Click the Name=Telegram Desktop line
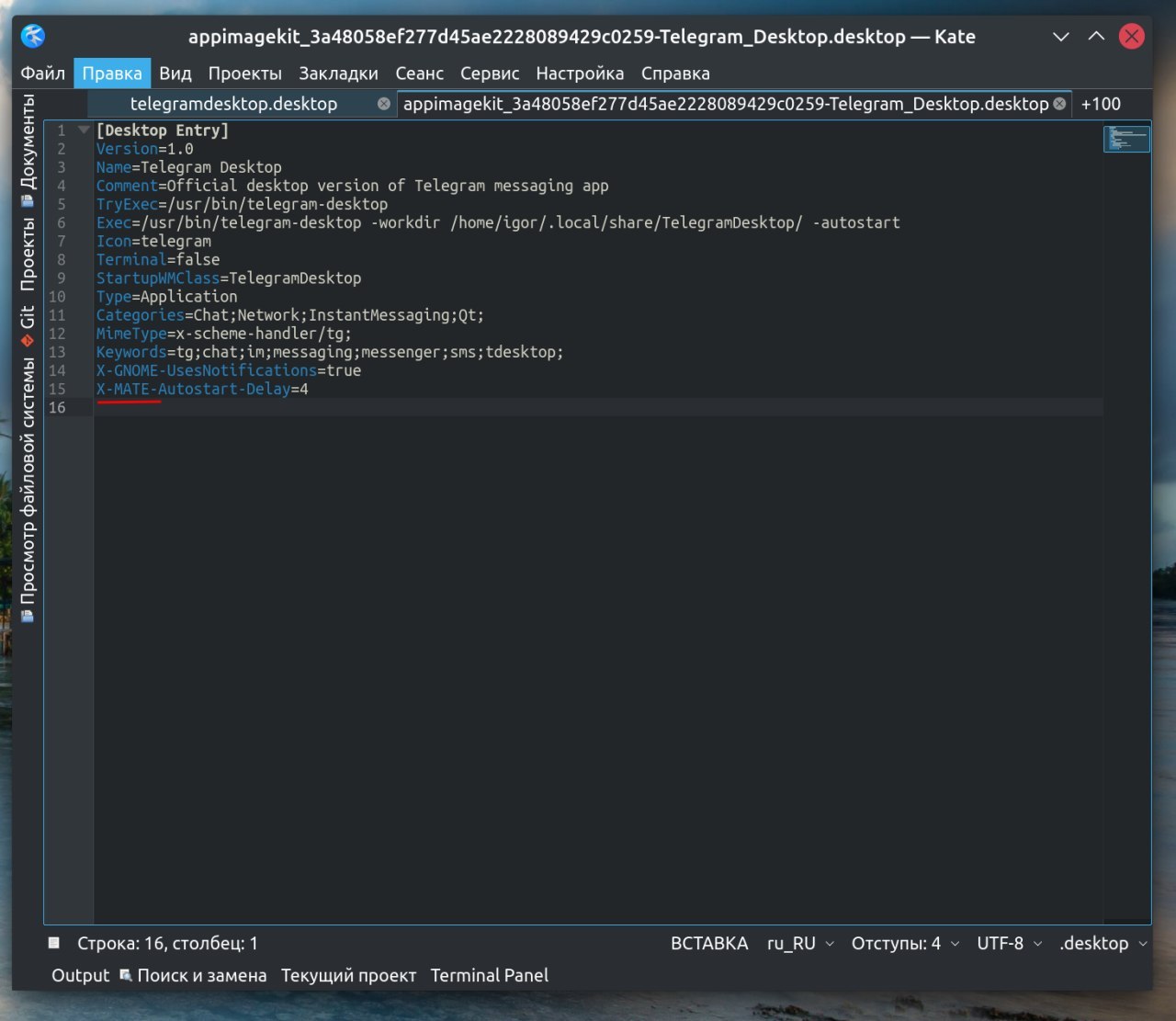This screenshot has height=1021, width=1176. click(x=188, y=167)
